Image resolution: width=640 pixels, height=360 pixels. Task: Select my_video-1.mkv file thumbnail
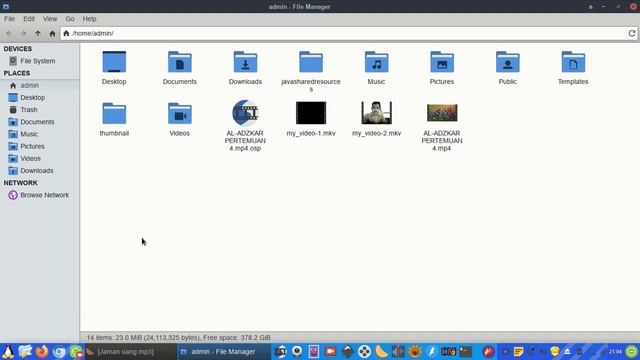[x=311, y=113]
